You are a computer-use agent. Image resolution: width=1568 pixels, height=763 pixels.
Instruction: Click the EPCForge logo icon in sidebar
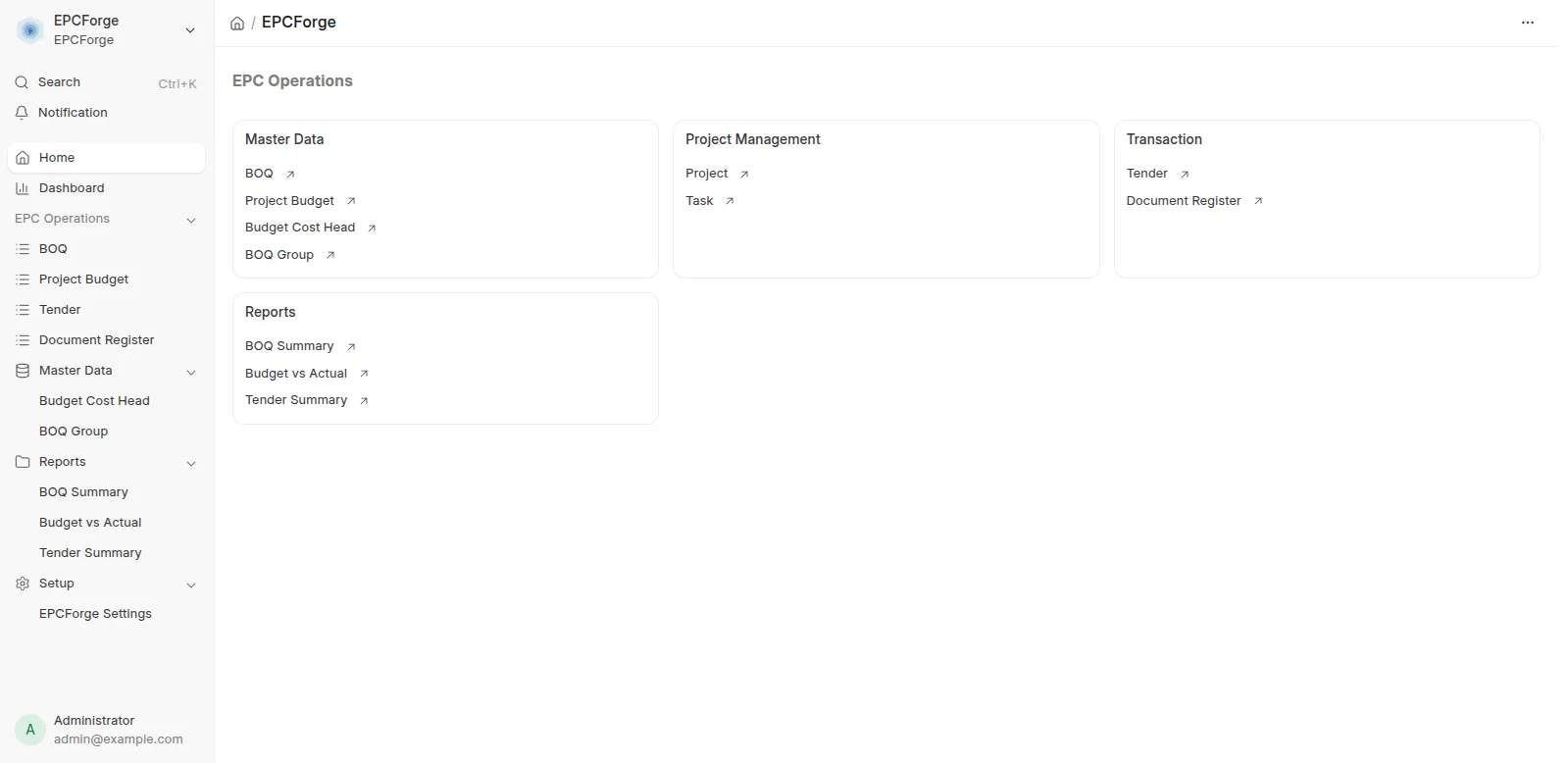(x=30, y=30)
